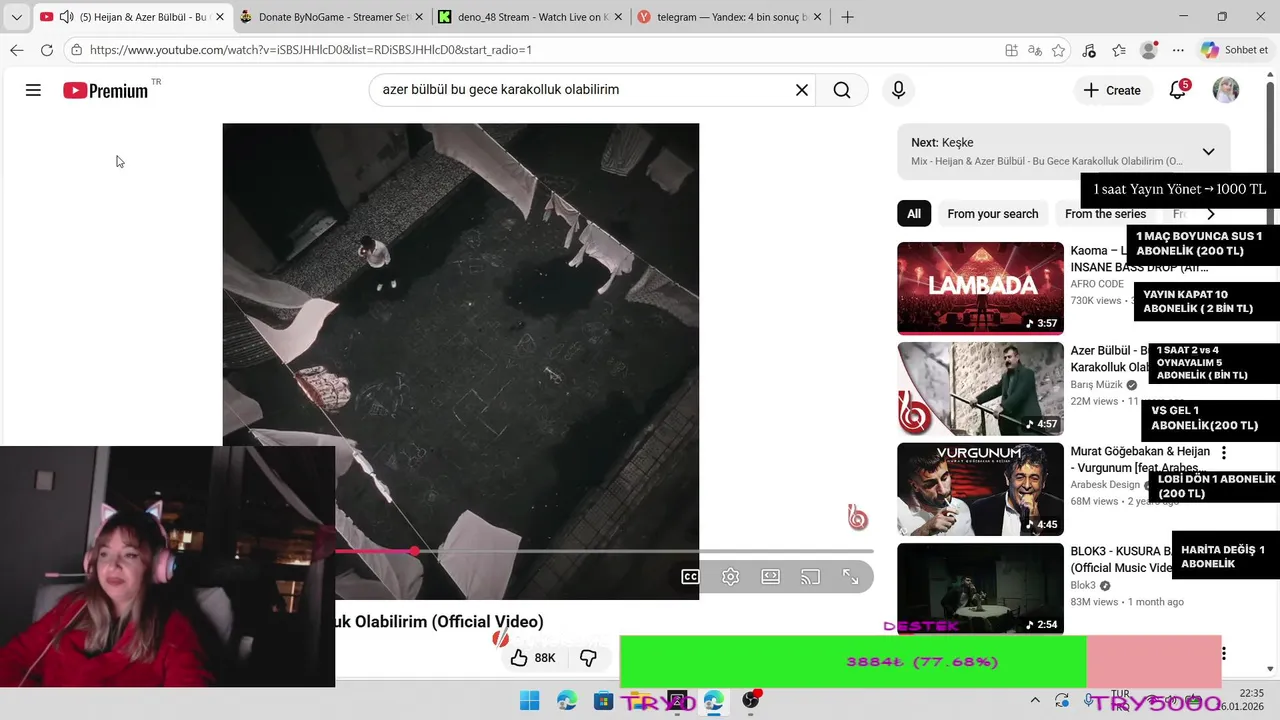Like the video showing 88K
Screen dimensions: 1280x720
(x=533, y=658)
